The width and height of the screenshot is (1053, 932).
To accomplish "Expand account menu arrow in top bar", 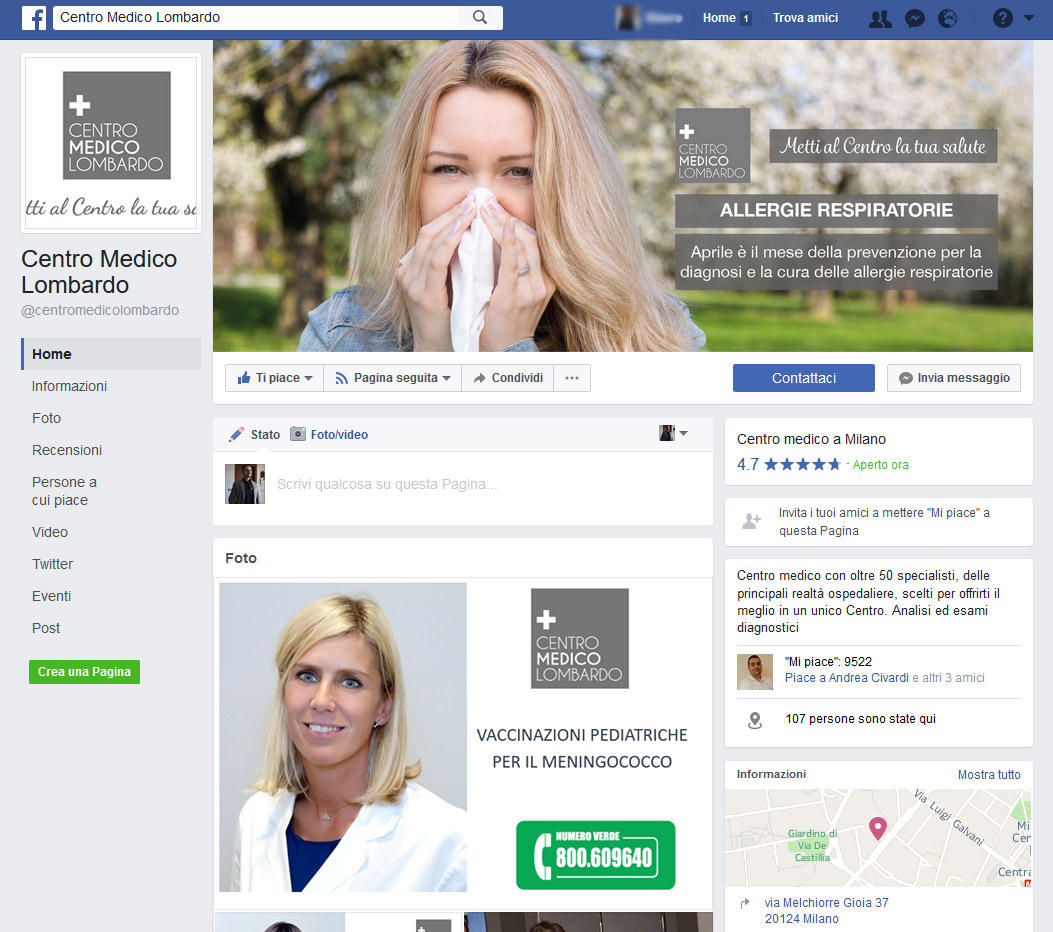I will 1029,18.
